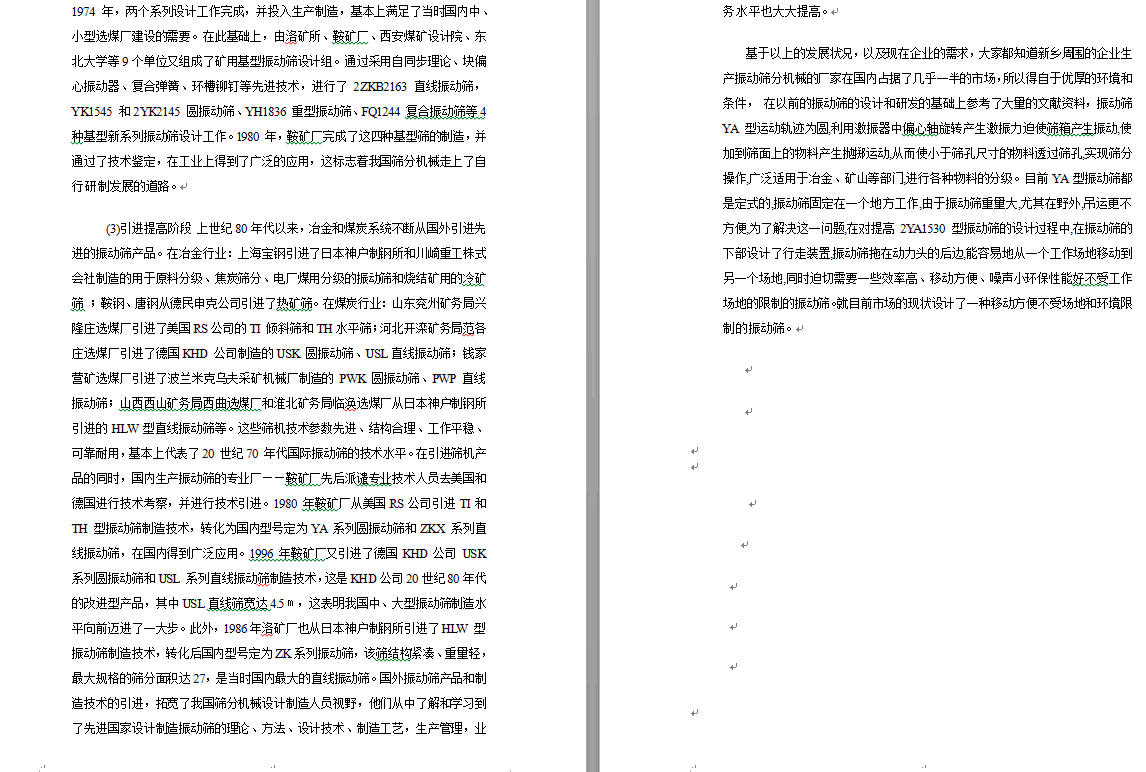The width and height of the screenshot is (1146, 772).
Task: Click the words "TI 倾斜筛"
Action: tap(281, 329)
